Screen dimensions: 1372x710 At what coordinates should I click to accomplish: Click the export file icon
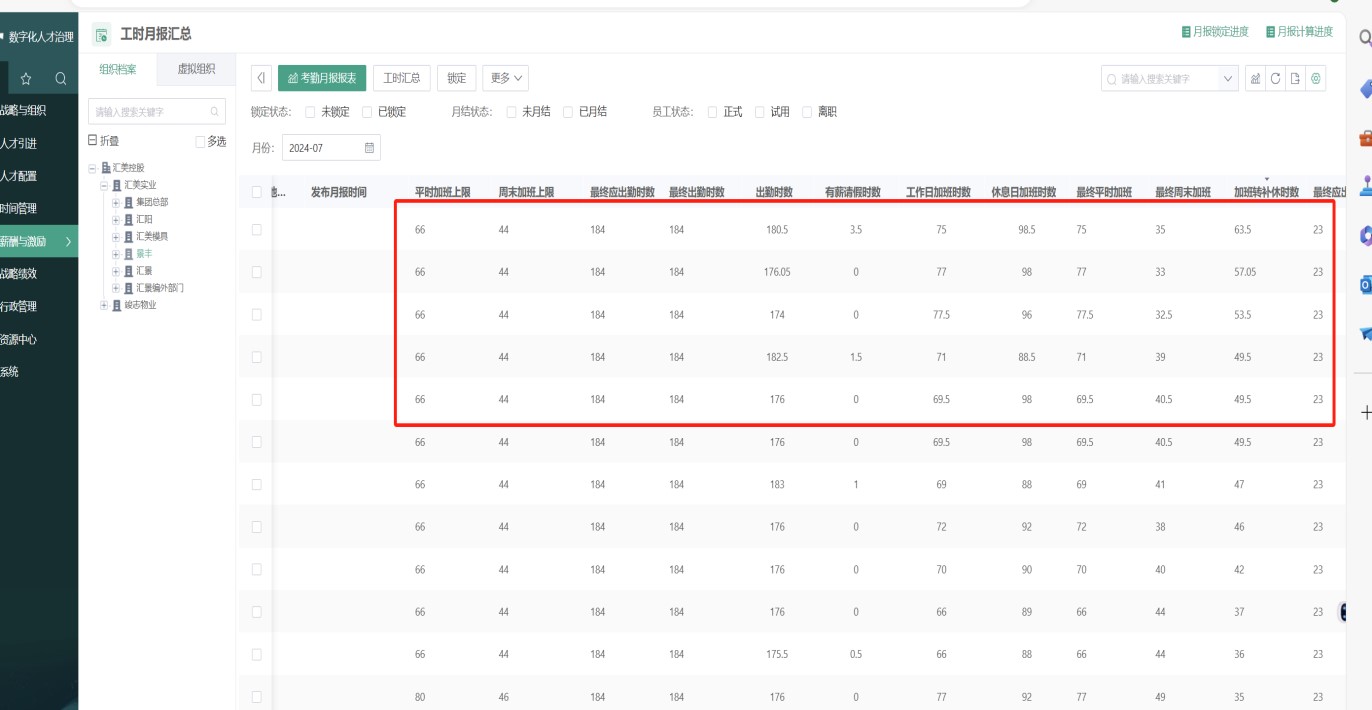click(x=1295, y=79)
